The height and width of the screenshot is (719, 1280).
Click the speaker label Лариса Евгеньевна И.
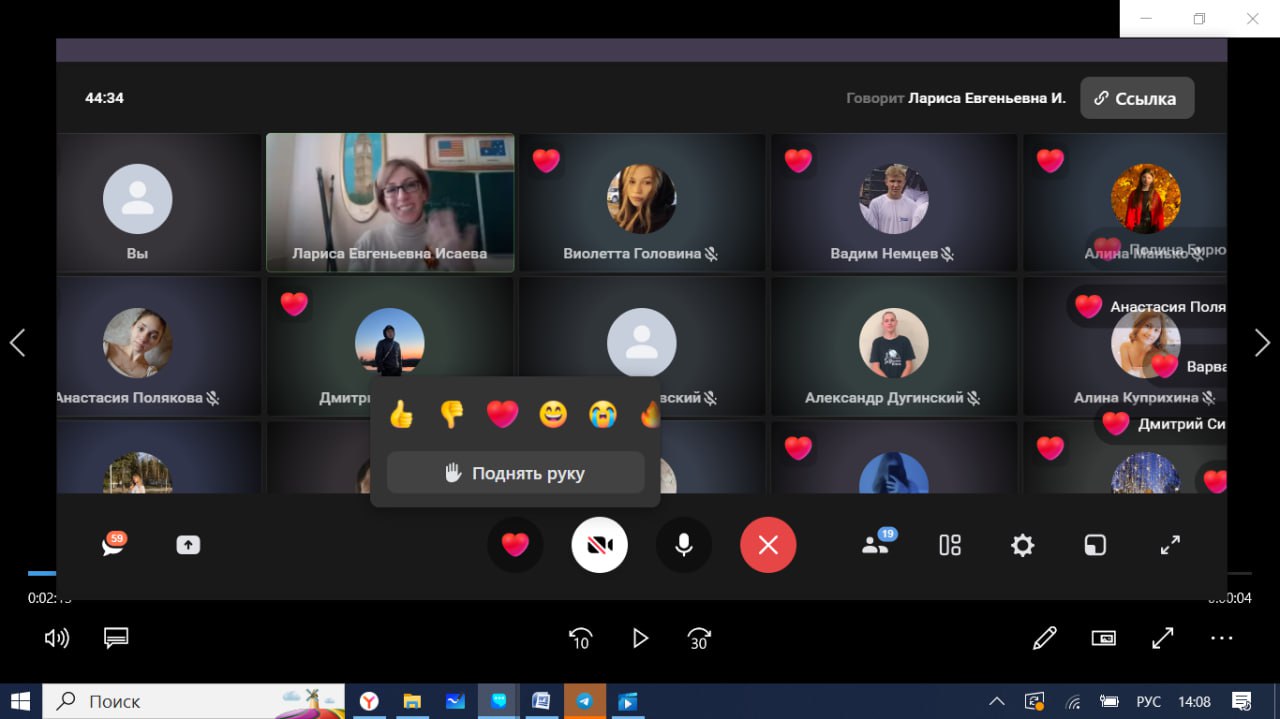click(x=987, y=98)
